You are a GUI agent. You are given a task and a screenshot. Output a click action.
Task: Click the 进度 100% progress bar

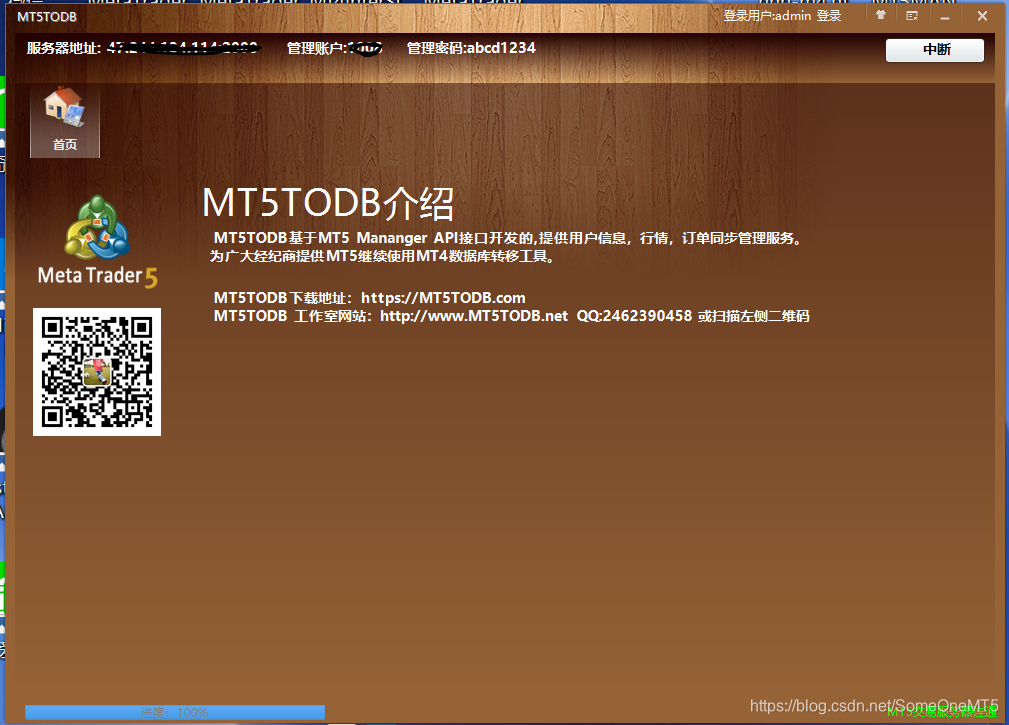pyautogui.click(x=175, y=712)
